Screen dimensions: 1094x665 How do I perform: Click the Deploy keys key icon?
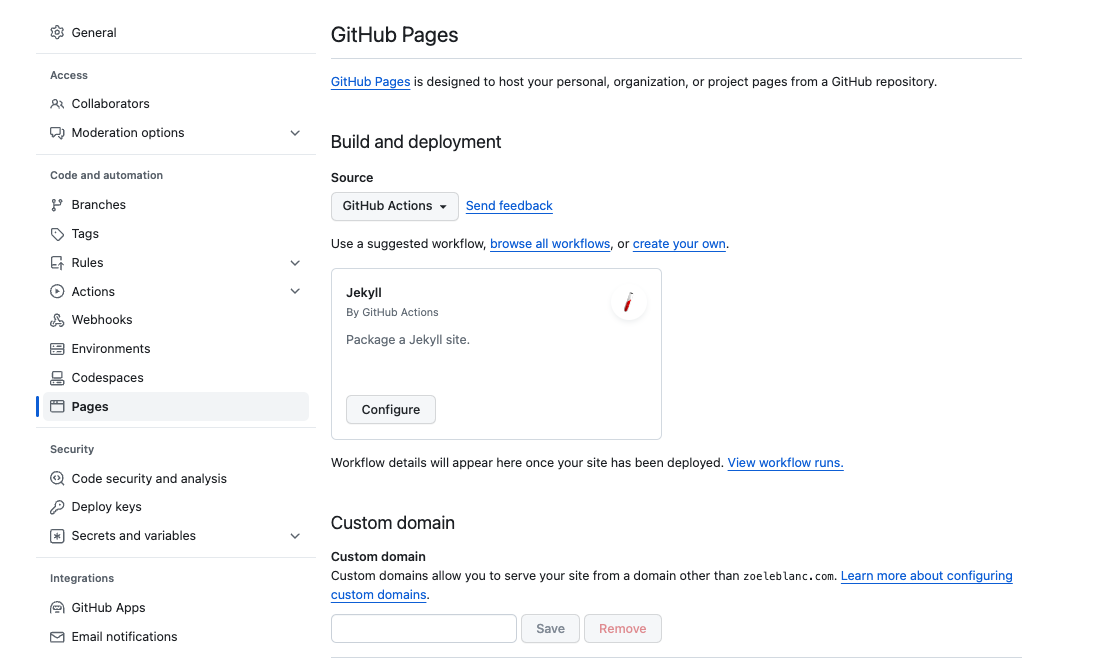click(57, 507)
